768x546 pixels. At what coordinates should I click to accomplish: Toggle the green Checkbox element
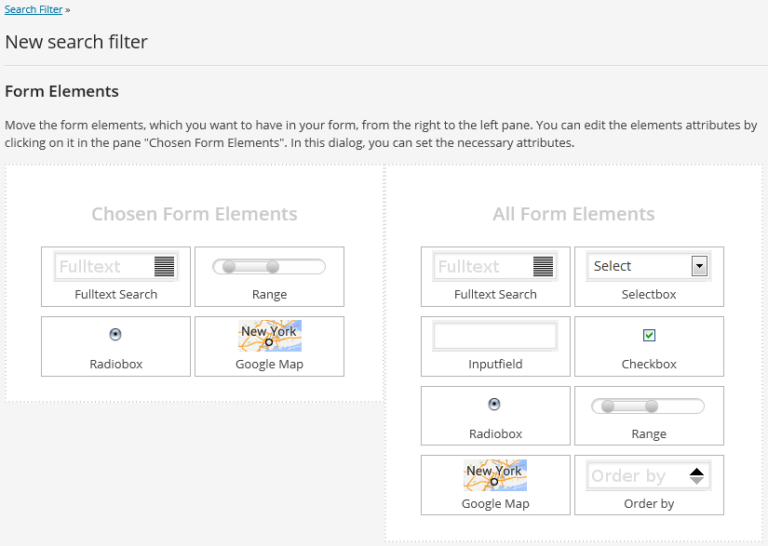click(x=649, y=335)
